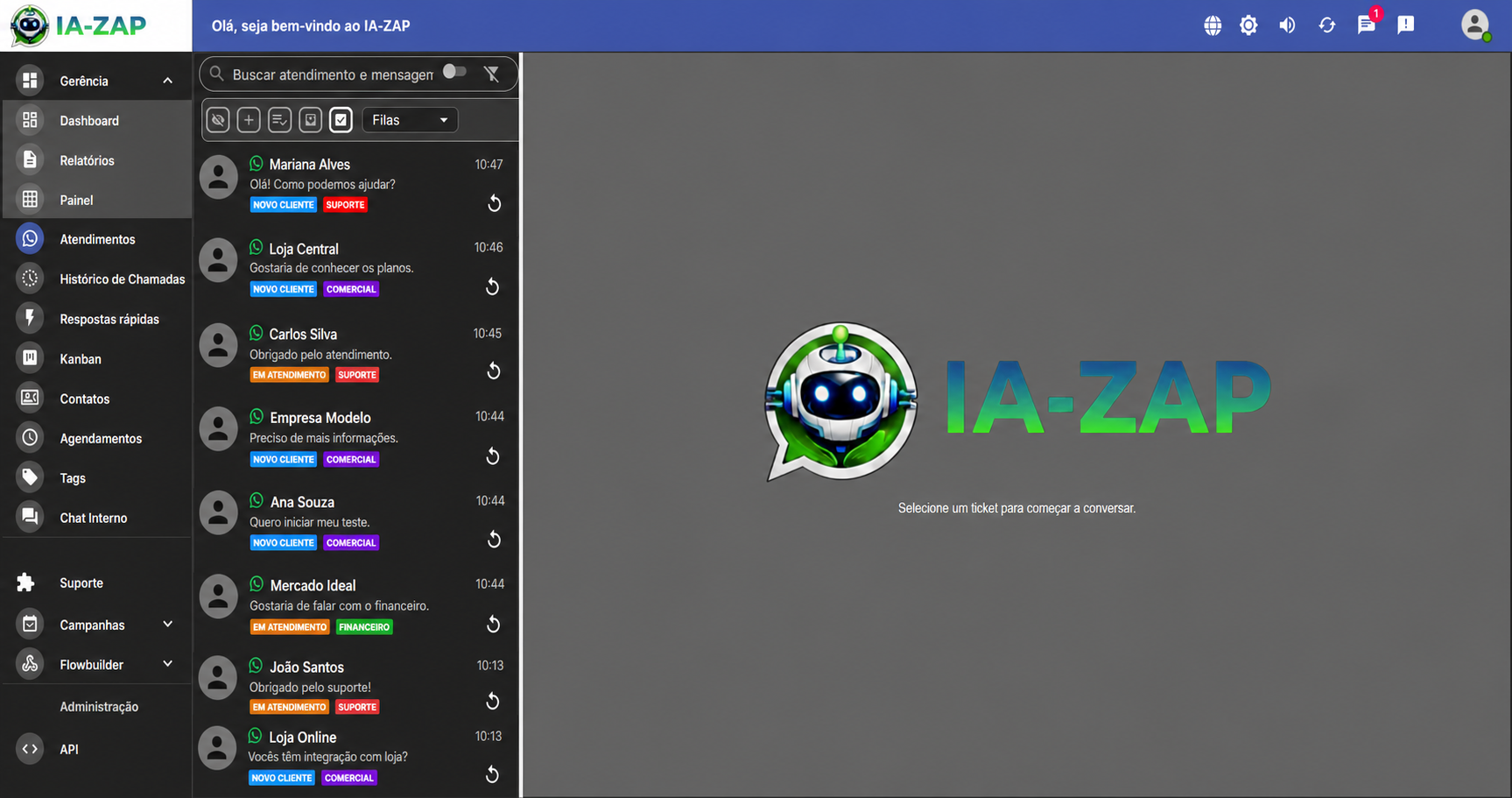This screenshot has height=798, width=1512.
Task: Toggle notification sound speaker icon
Action: click(x=1287, y=25)
